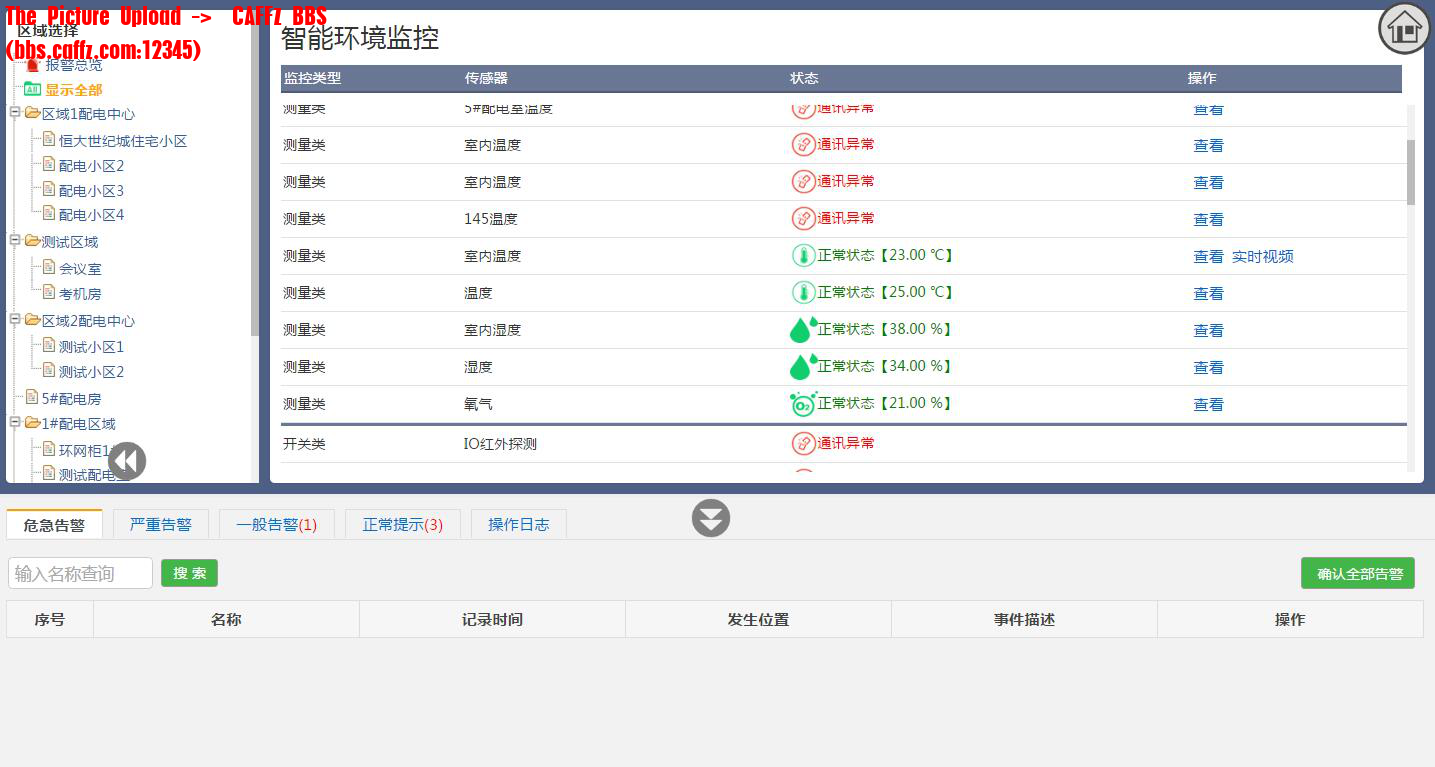
Task: Collapse the 测试区域 tree node
Action: (x=15, y=240)
